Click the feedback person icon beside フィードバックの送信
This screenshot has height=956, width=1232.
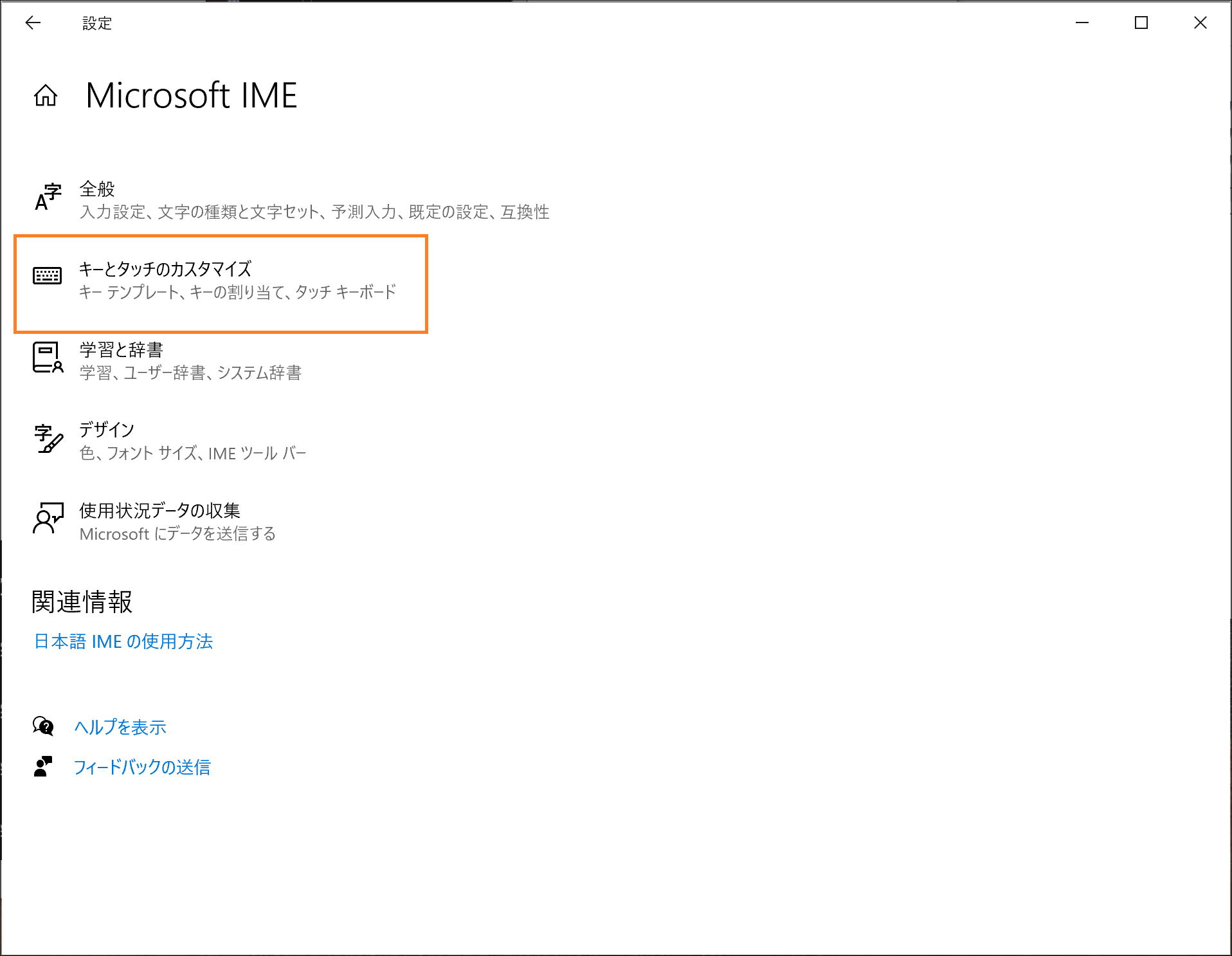tap(42, 766)
